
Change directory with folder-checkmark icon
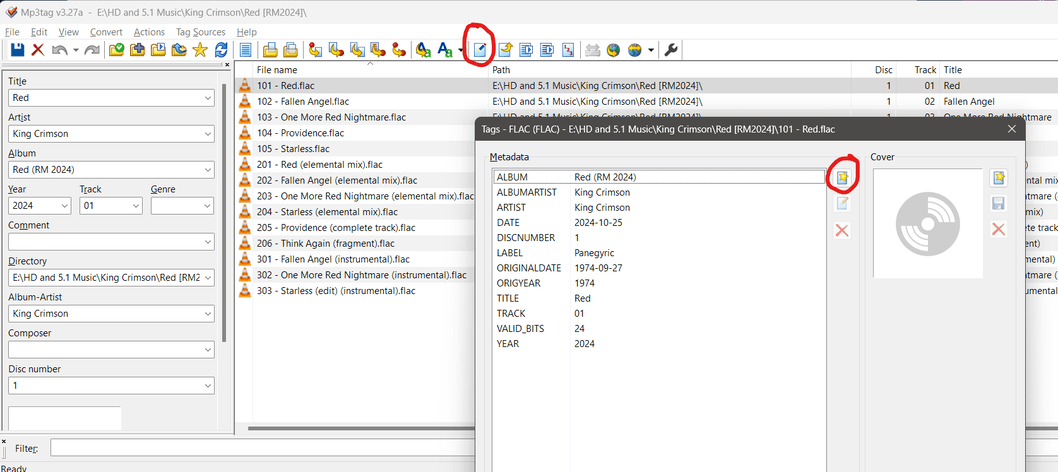[117, 50]
